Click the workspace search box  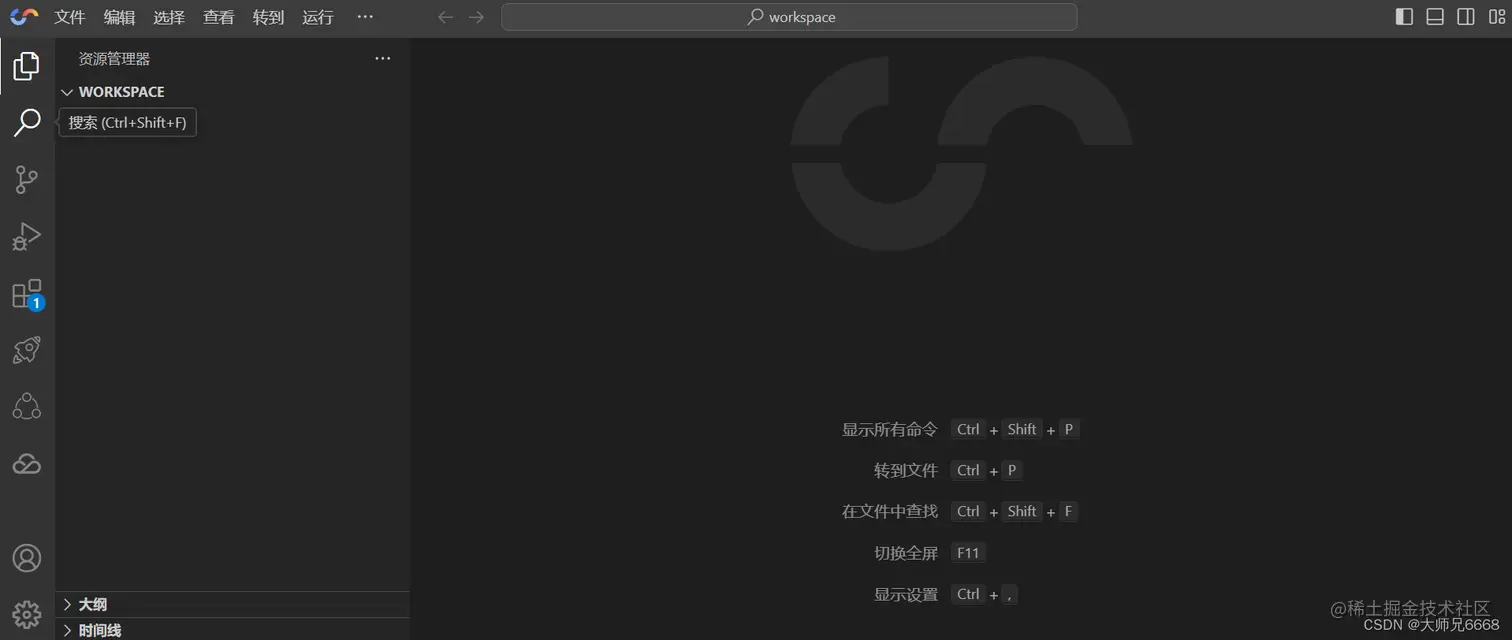pos(789,17)
